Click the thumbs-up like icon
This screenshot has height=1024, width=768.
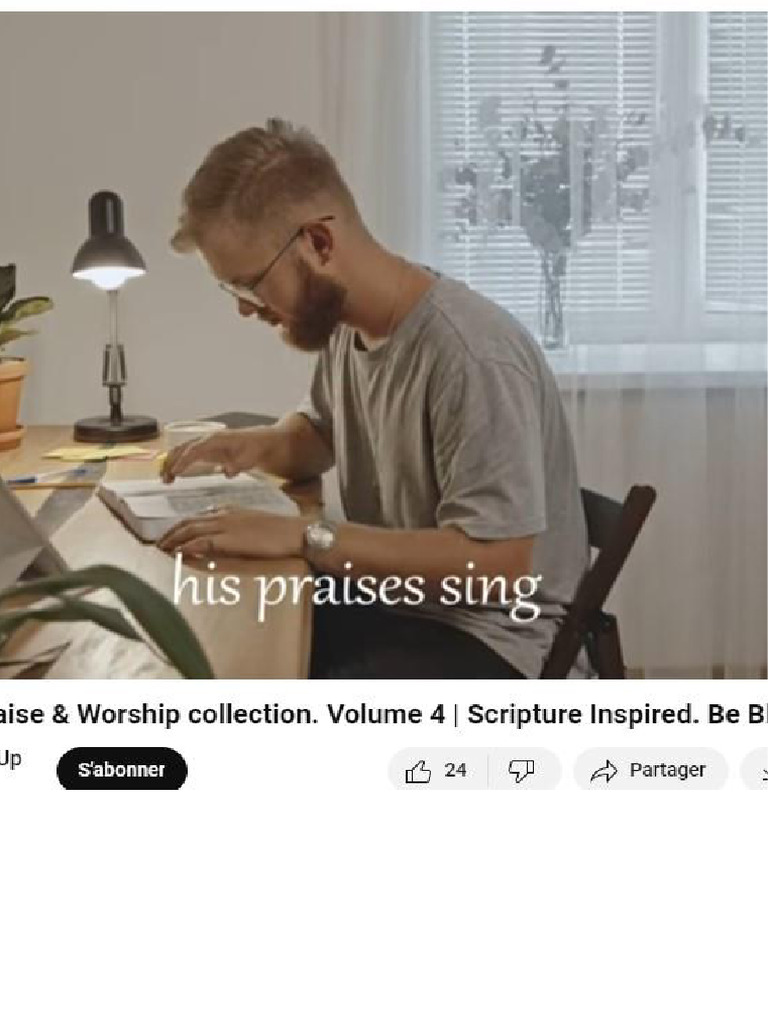pyautogui.click(x=418, y=771)
